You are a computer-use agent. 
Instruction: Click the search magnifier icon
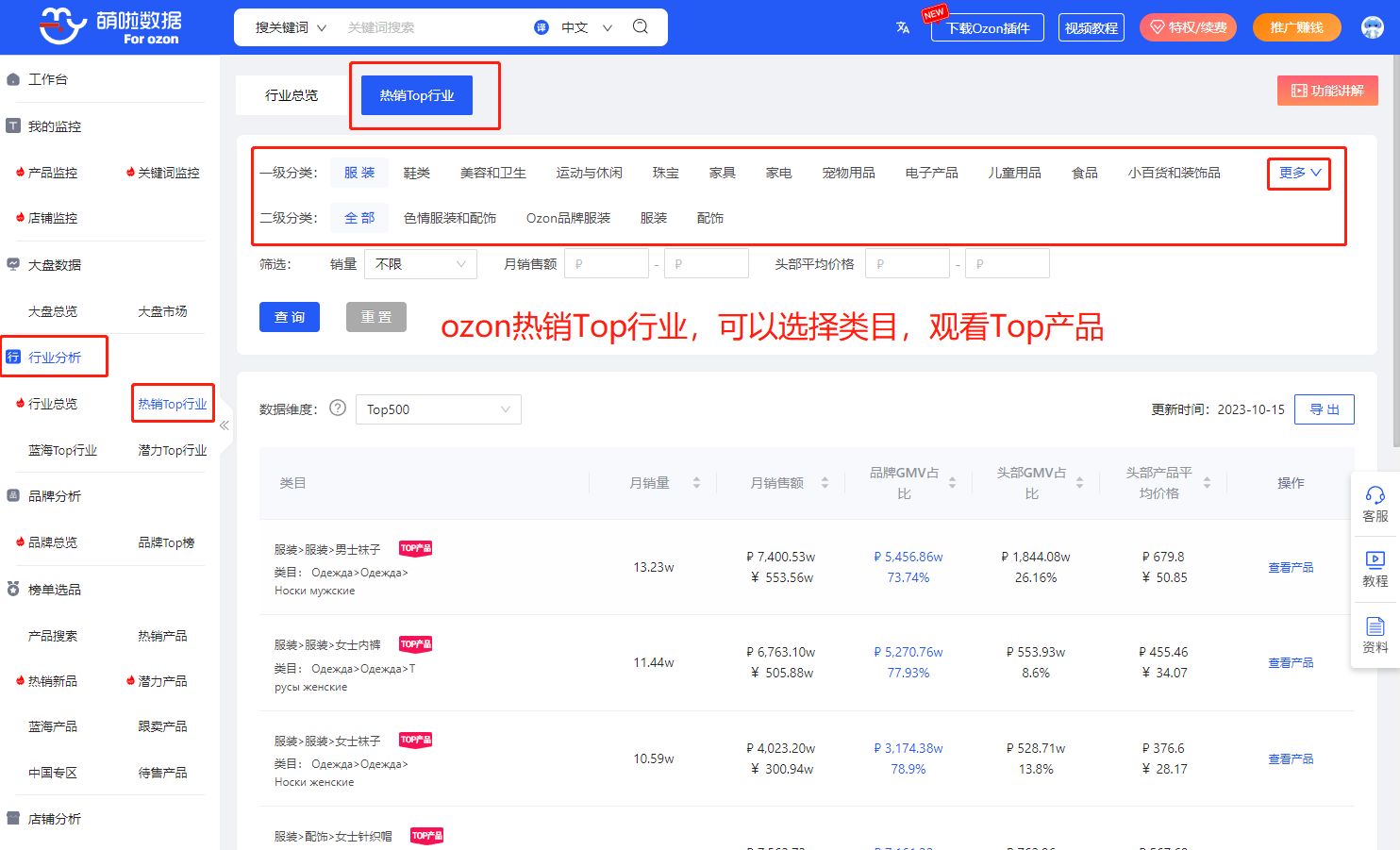pyautogui.click(x=641, y=26)
